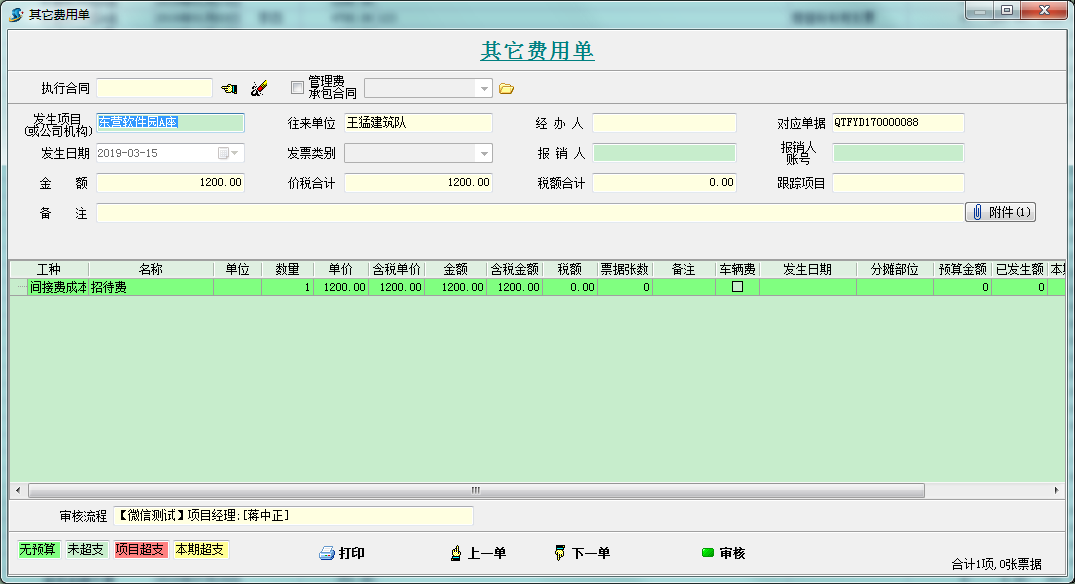
Task: Click the 审核流程 field
Action: [293, 515]
